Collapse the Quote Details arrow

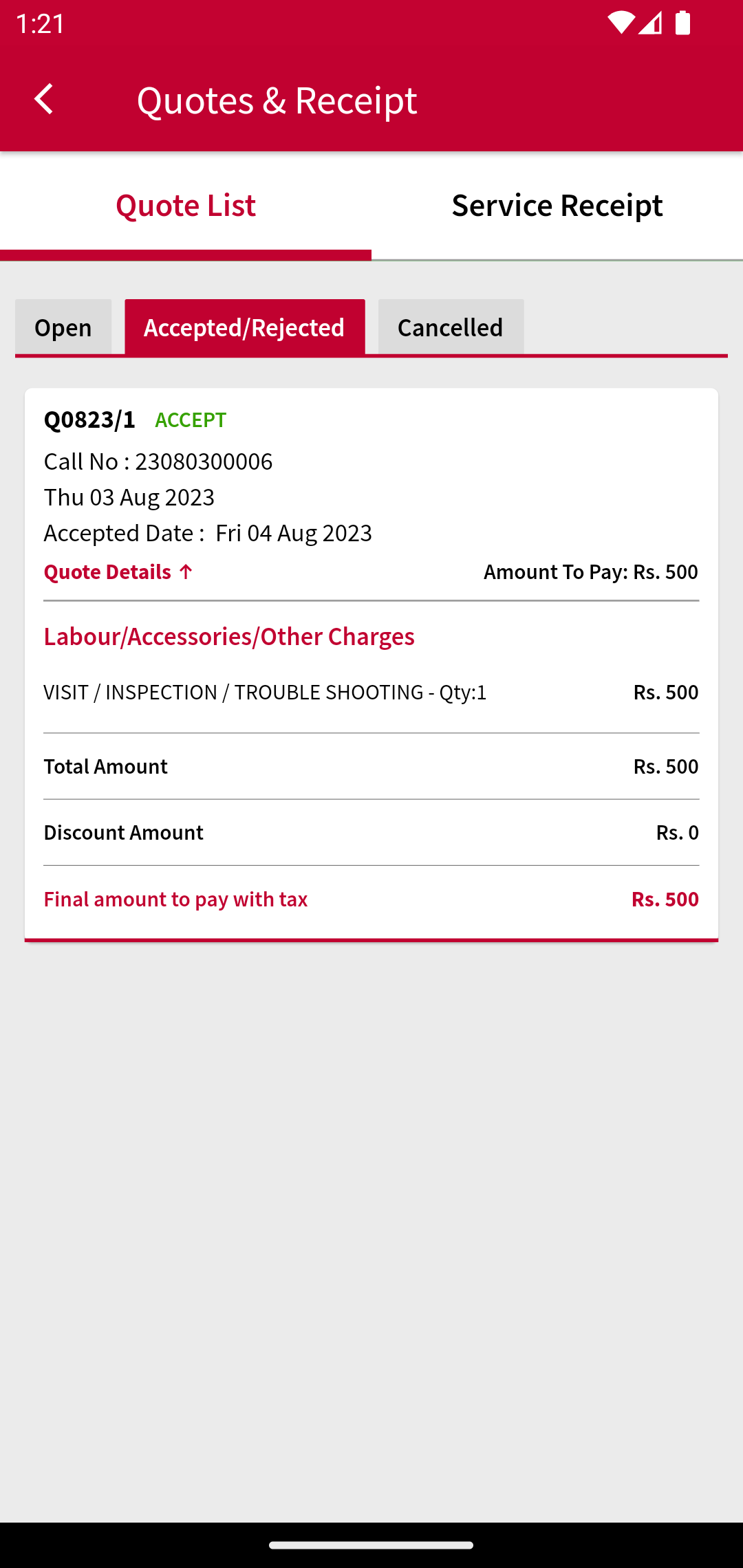[186, 571]
